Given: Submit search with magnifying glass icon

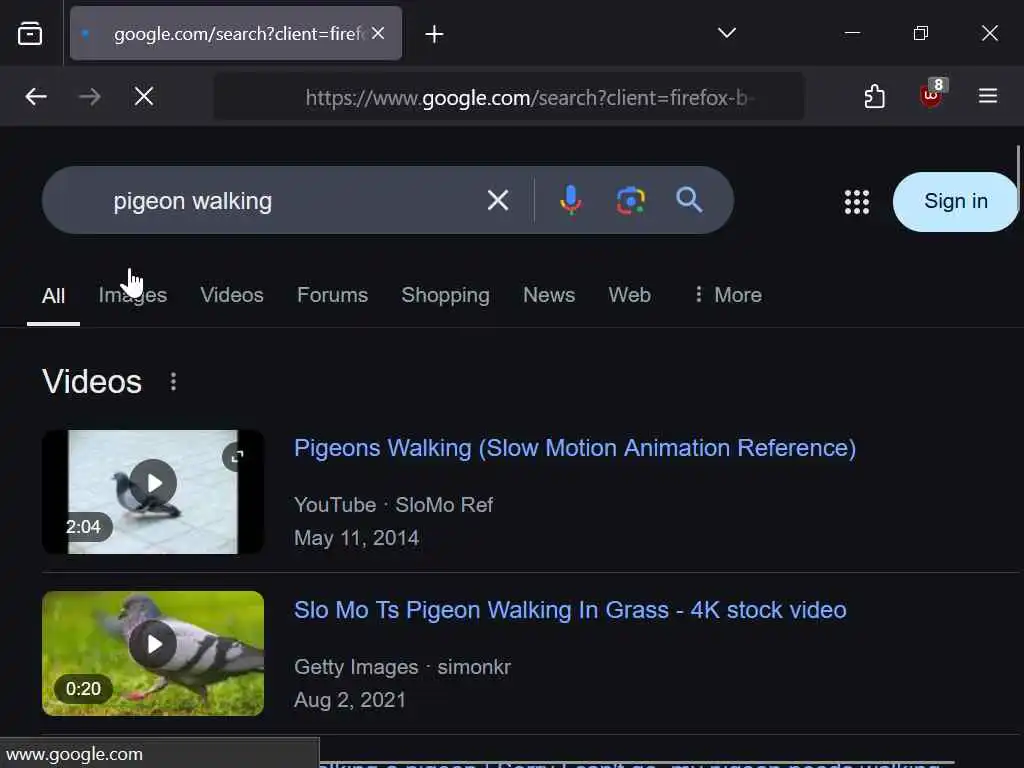Looking at the screenshot, I should (689, 199).
